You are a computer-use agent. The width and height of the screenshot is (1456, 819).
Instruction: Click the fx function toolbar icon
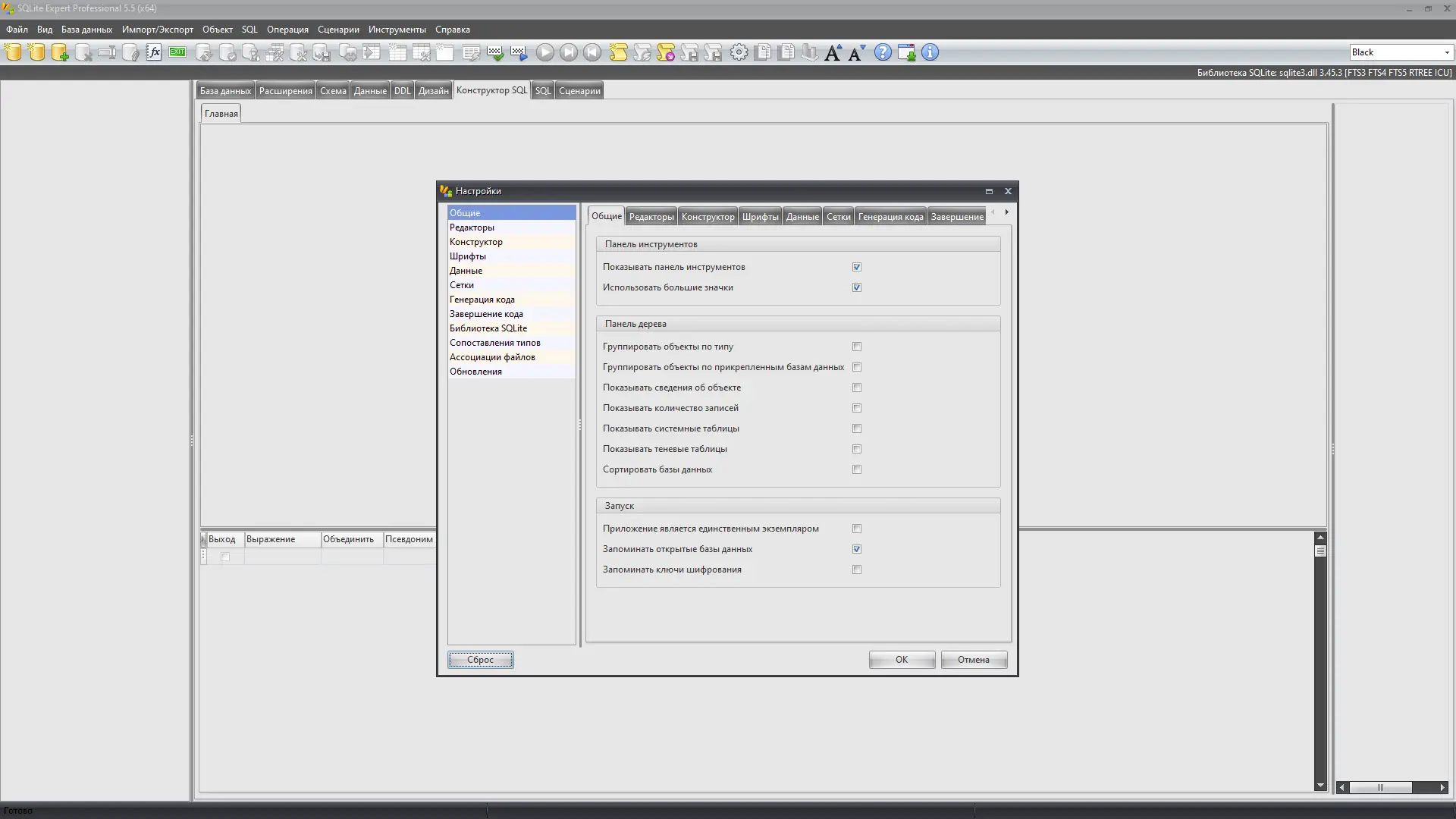pos(154,52)
